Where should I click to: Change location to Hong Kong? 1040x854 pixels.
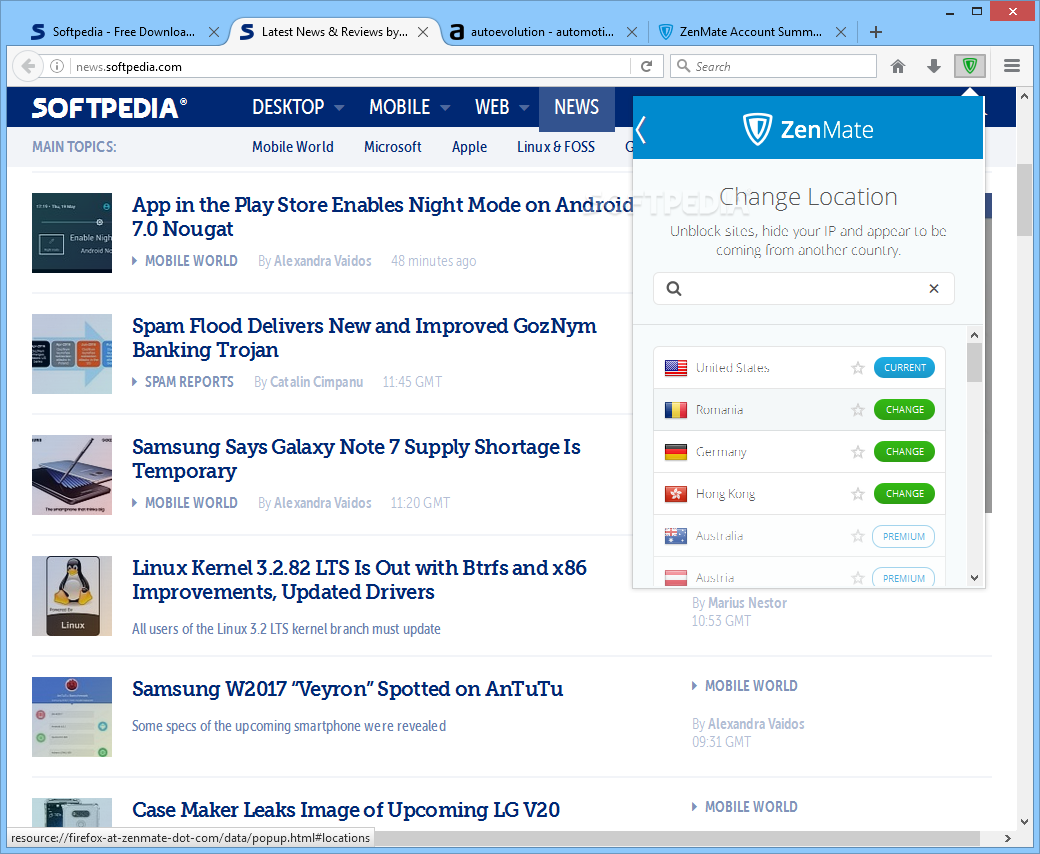904,493
